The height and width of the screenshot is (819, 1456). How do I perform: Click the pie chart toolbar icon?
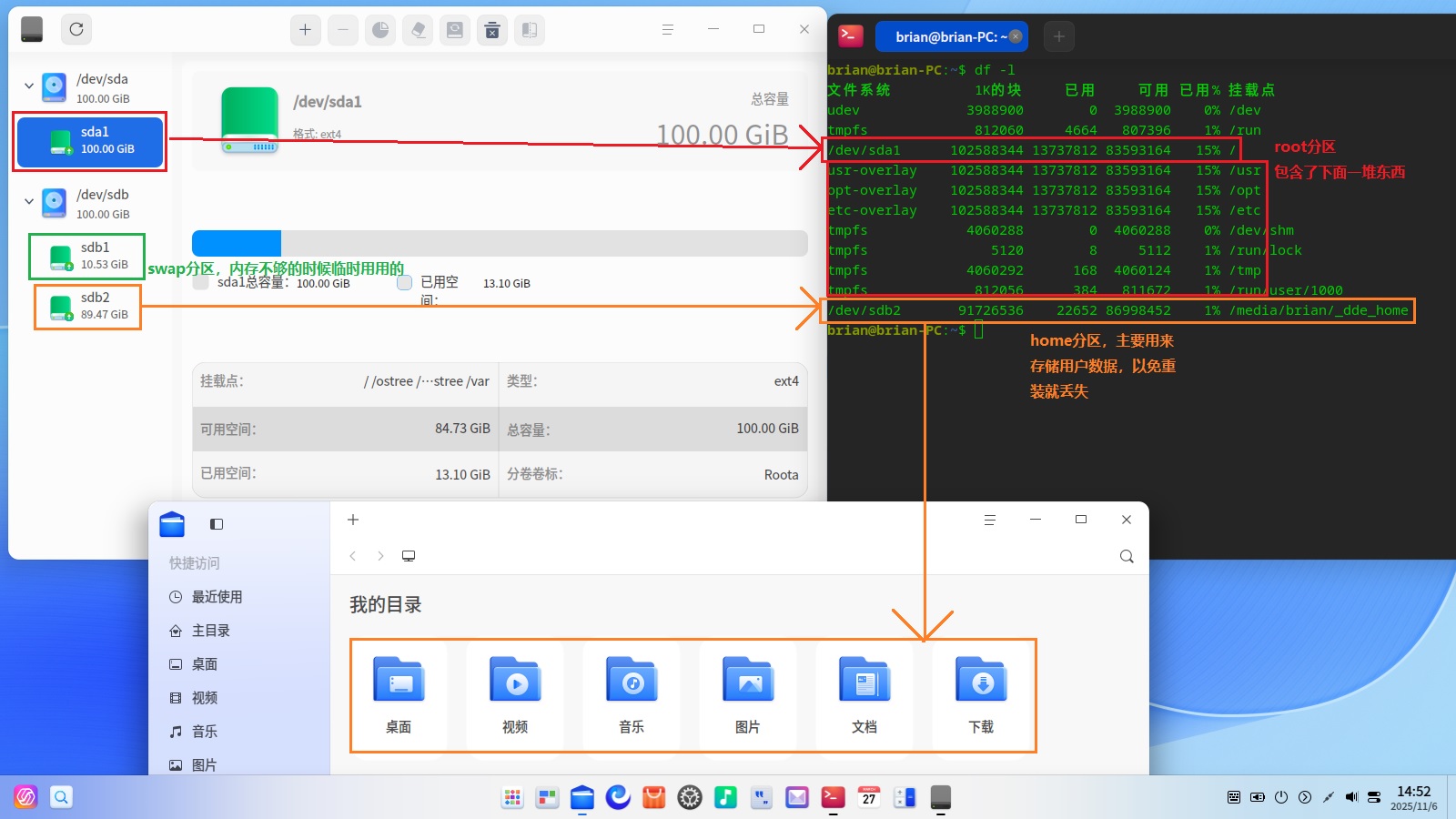point(380,30)
